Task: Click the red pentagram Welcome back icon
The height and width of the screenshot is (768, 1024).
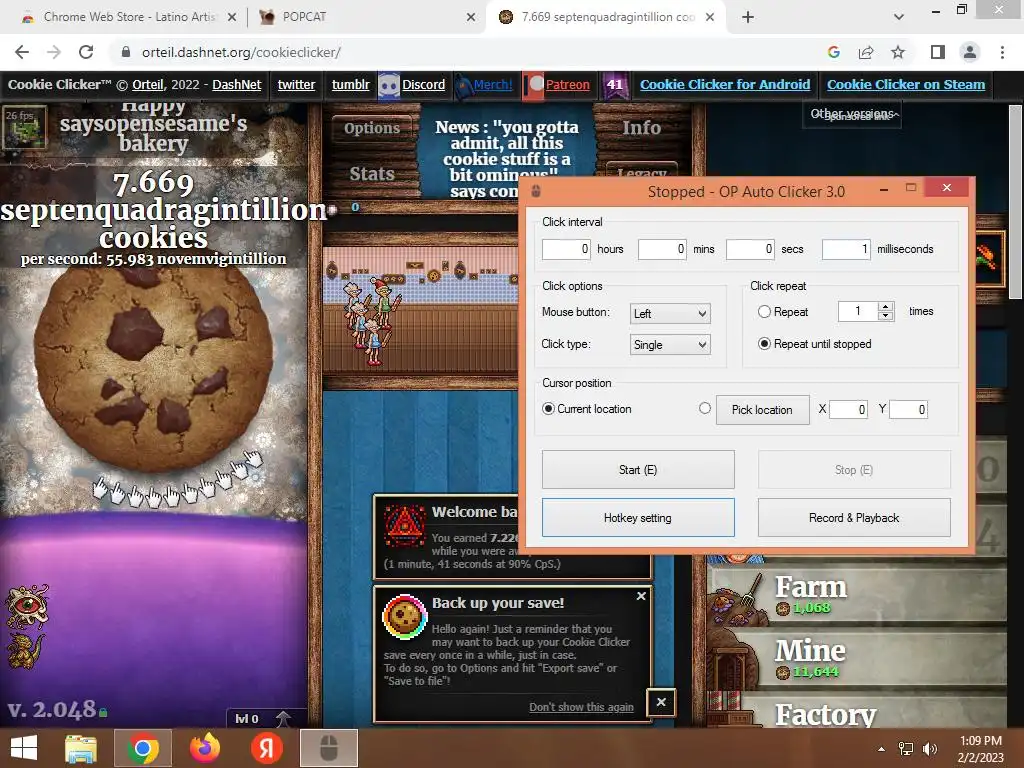Action: tap(404, 525)
